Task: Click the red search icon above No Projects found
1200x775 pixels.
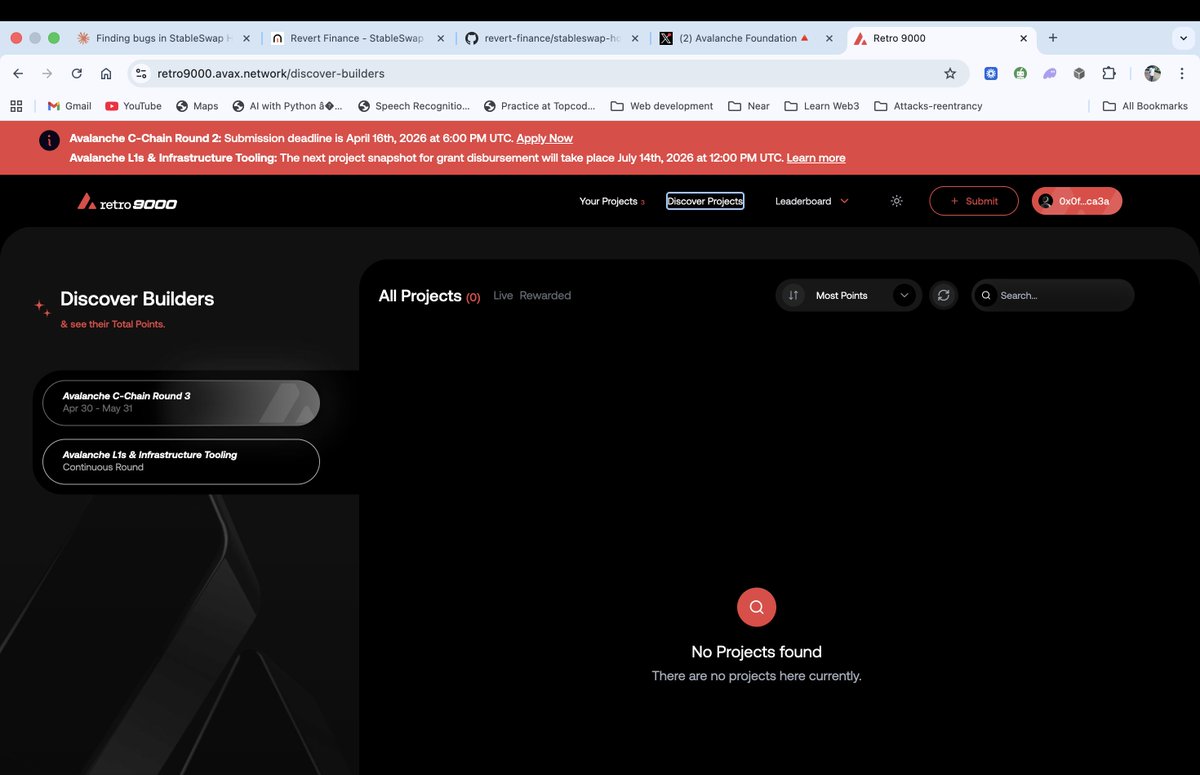Action: 756,607
